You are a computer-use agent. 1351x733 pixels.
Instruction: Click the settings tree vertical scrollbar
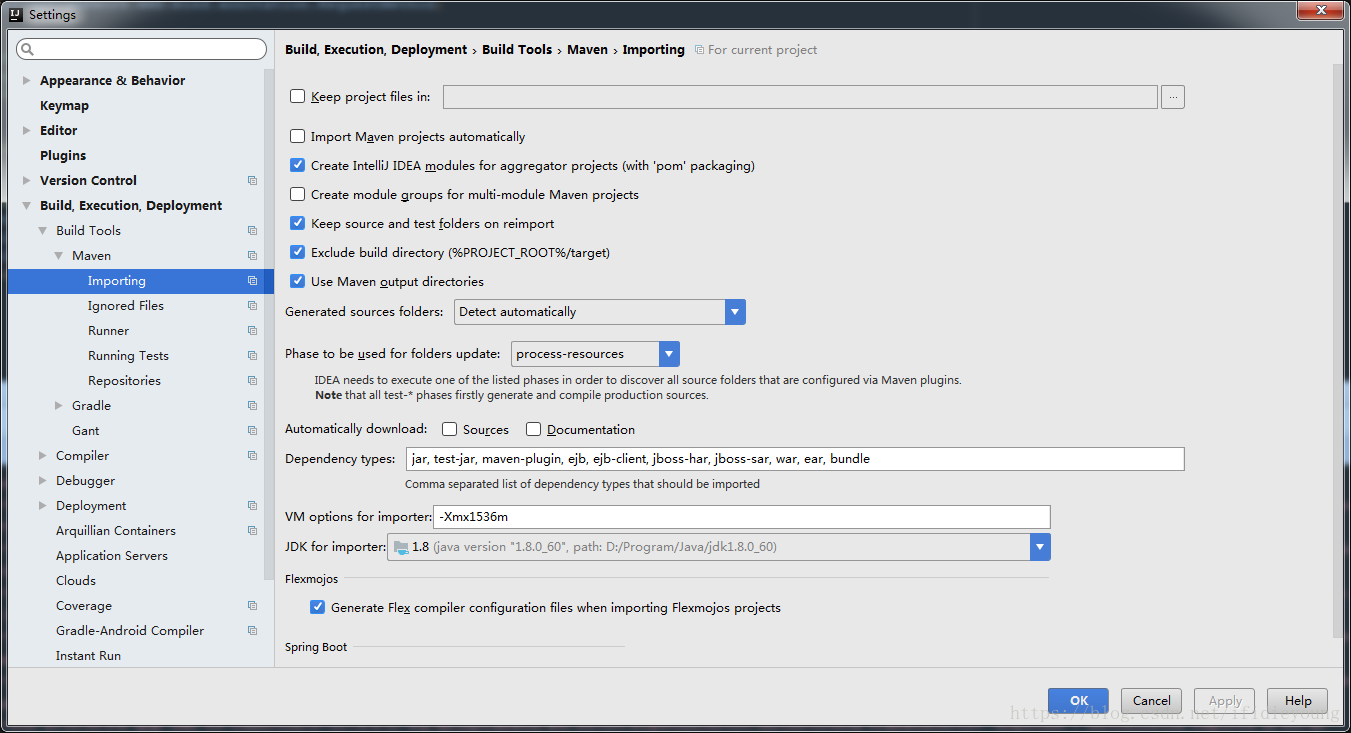pyautogui.click(x=268, y=324)
